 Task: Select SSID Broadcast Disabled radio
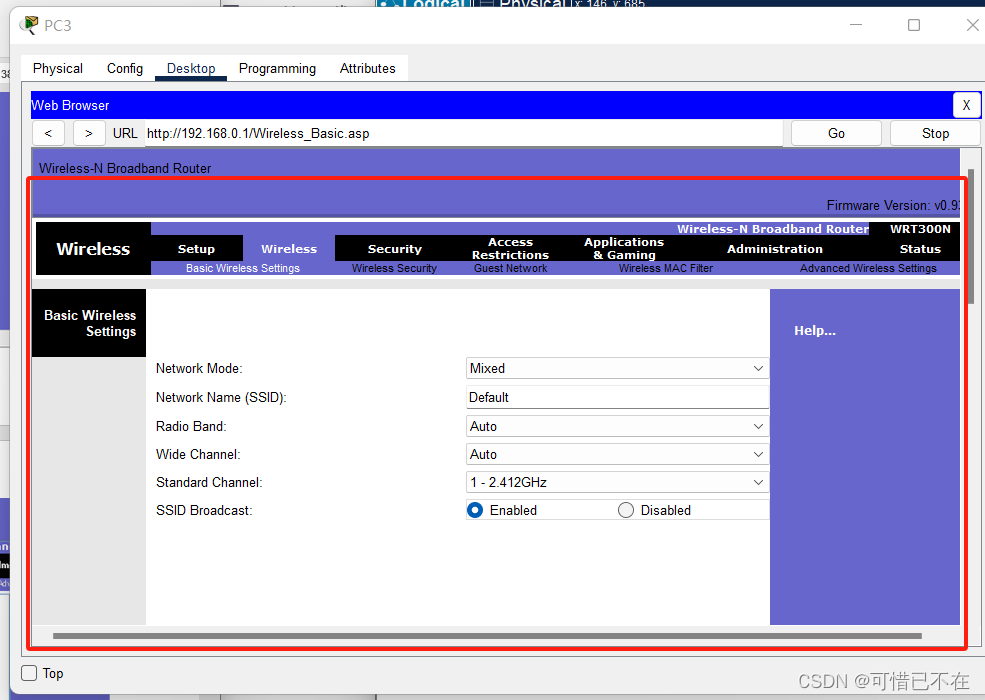tap(626, 510)
